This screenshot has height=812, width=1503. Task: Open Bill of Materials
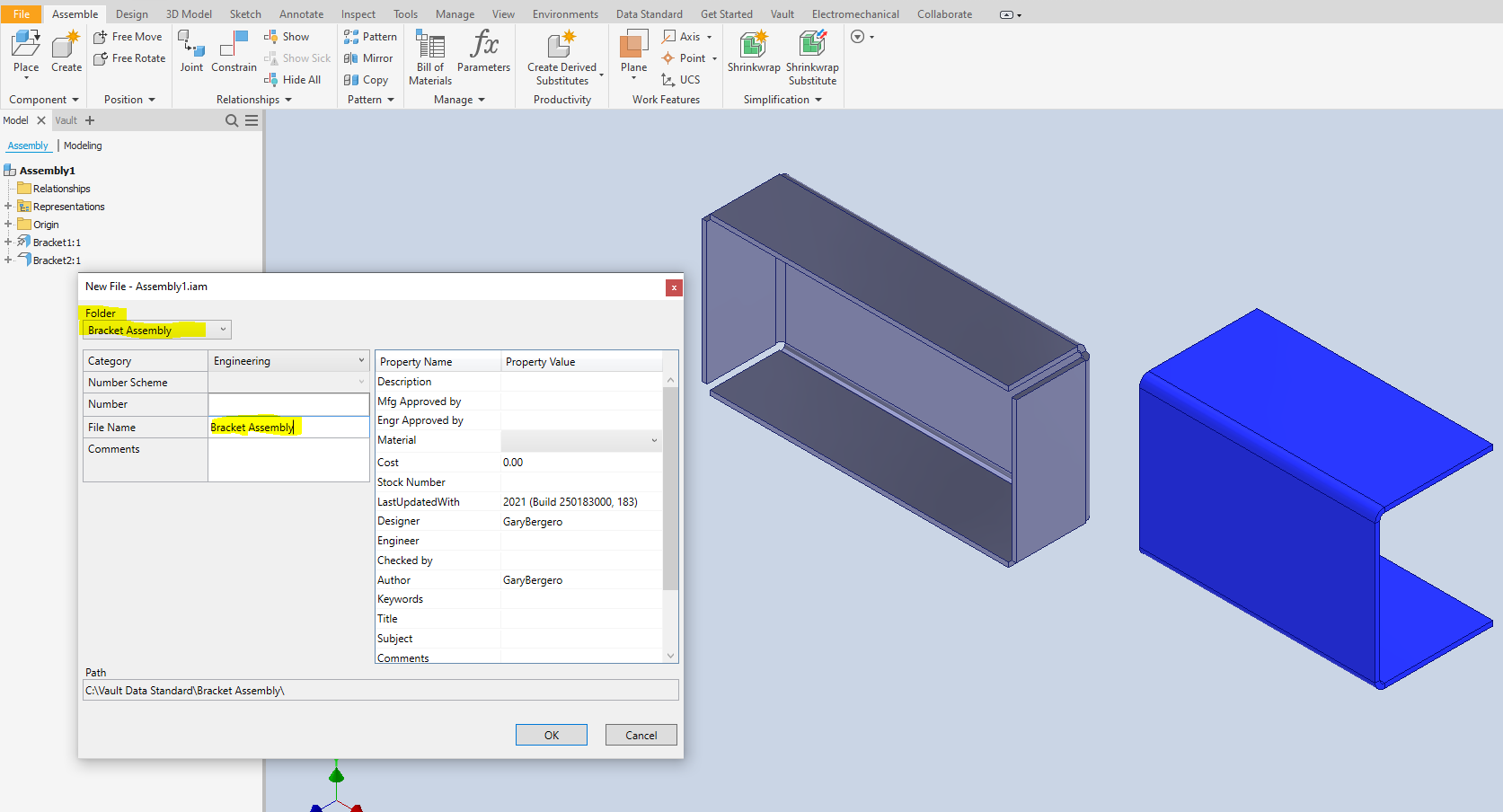[x=430, y=57]
